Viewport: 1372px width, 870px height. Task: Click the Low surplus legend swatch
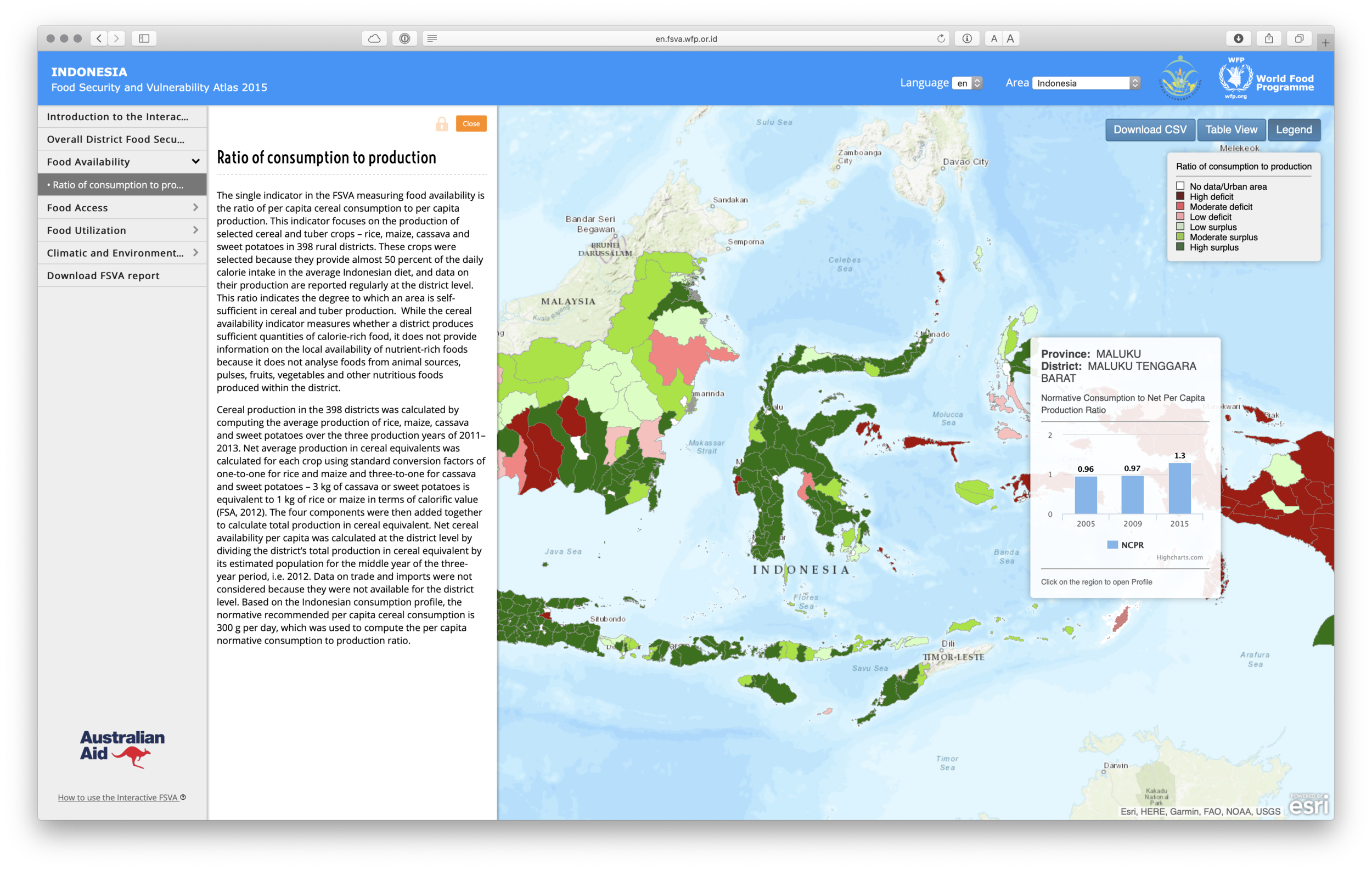(x=1180, y=227)
